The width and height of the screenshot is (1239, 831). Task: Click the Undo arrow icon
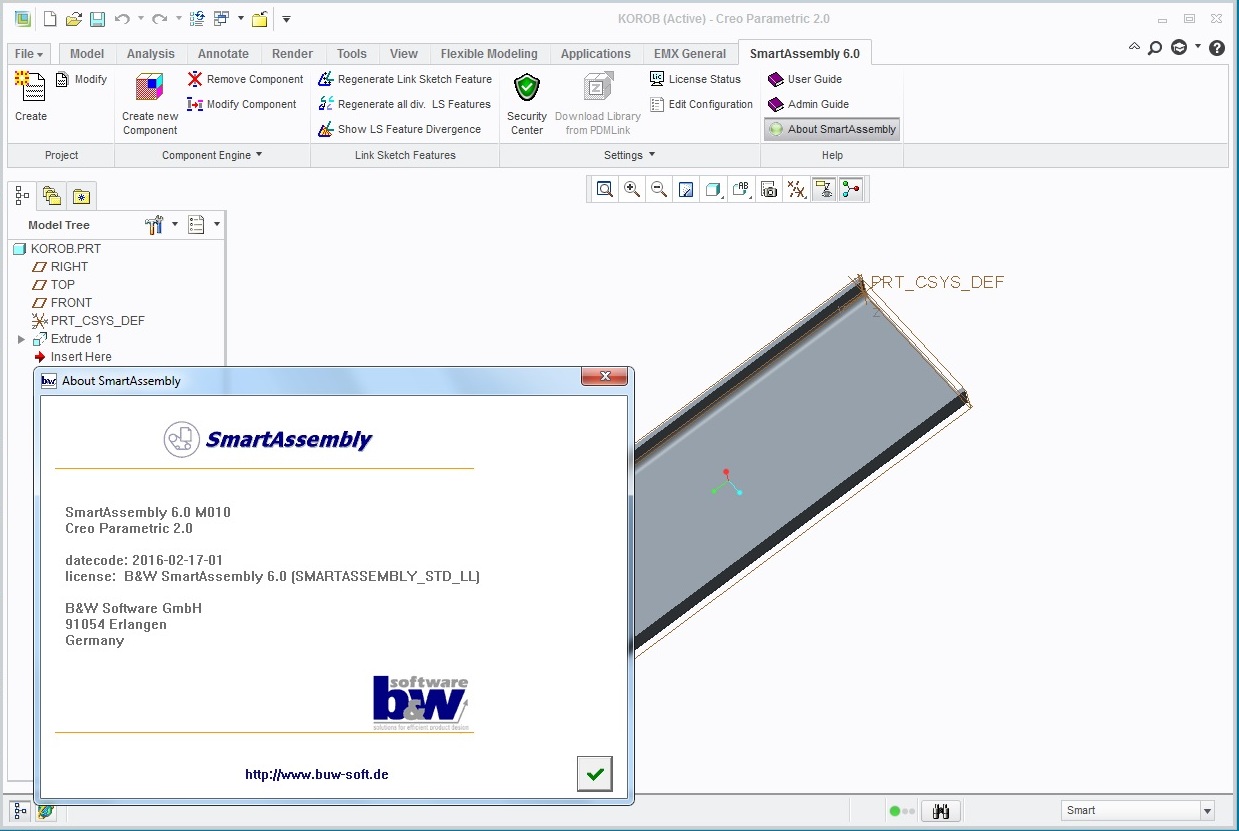click(122, 19)
